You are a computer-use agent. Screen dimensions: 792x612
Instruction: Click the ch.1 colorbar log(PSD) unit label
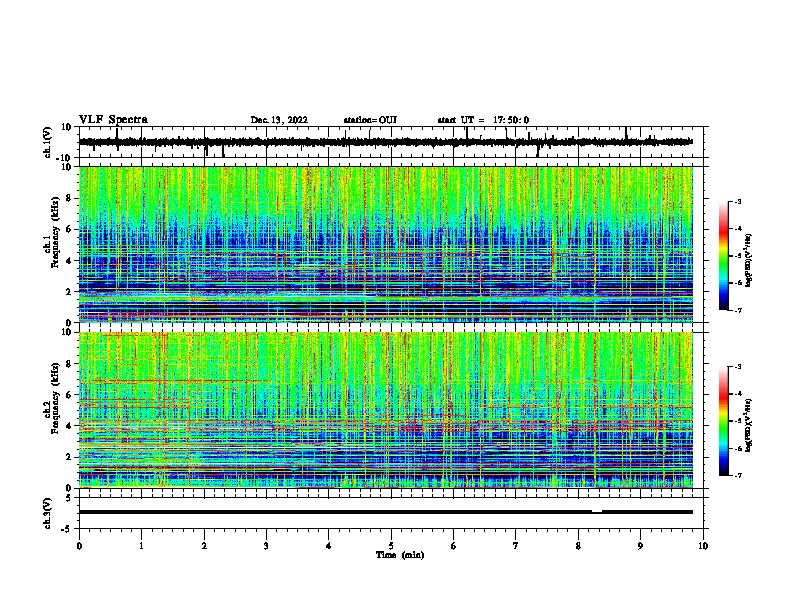pos(749,261)
